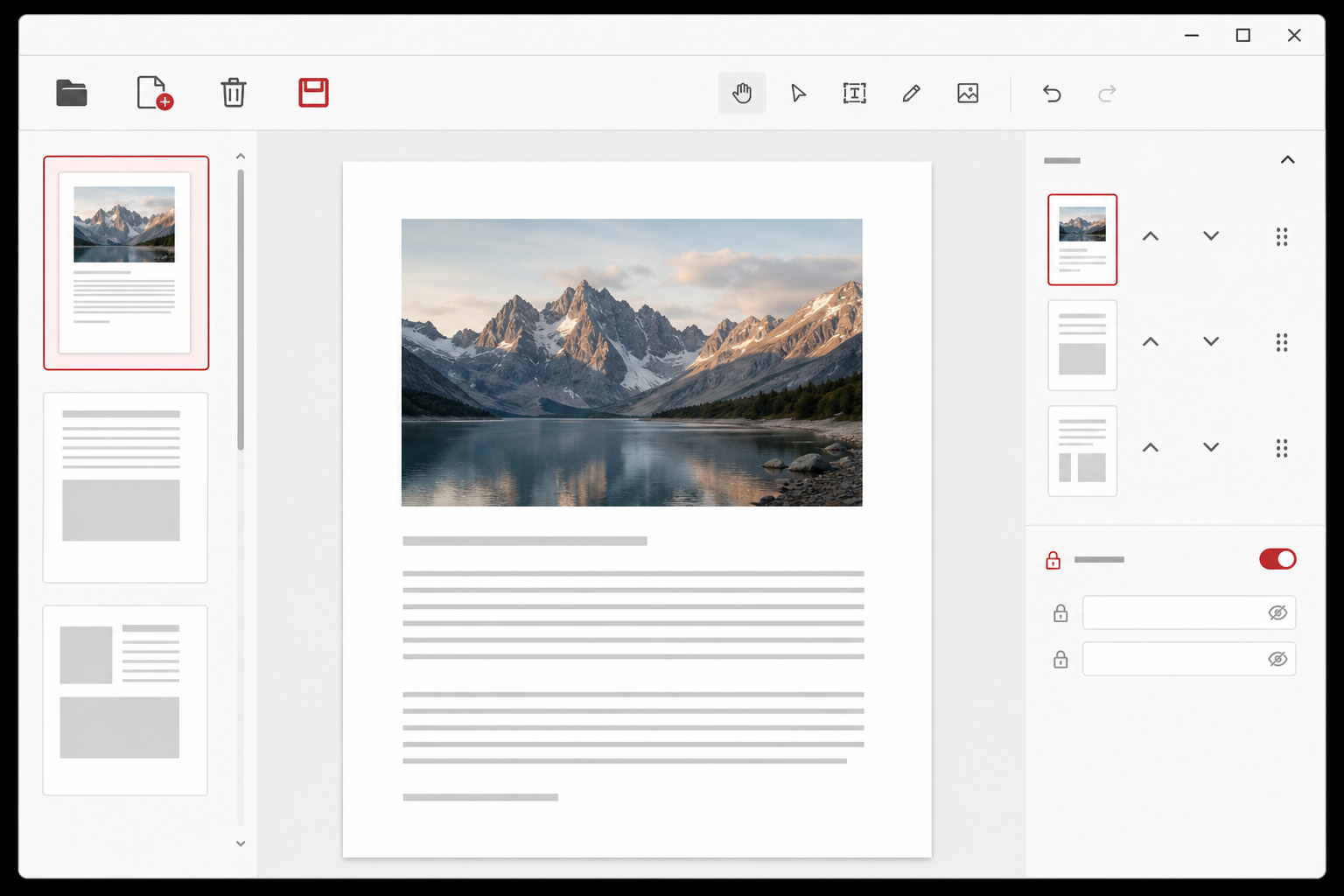Move the mountain page down in the order
Screen dimensions: 1344x896
1211,236
